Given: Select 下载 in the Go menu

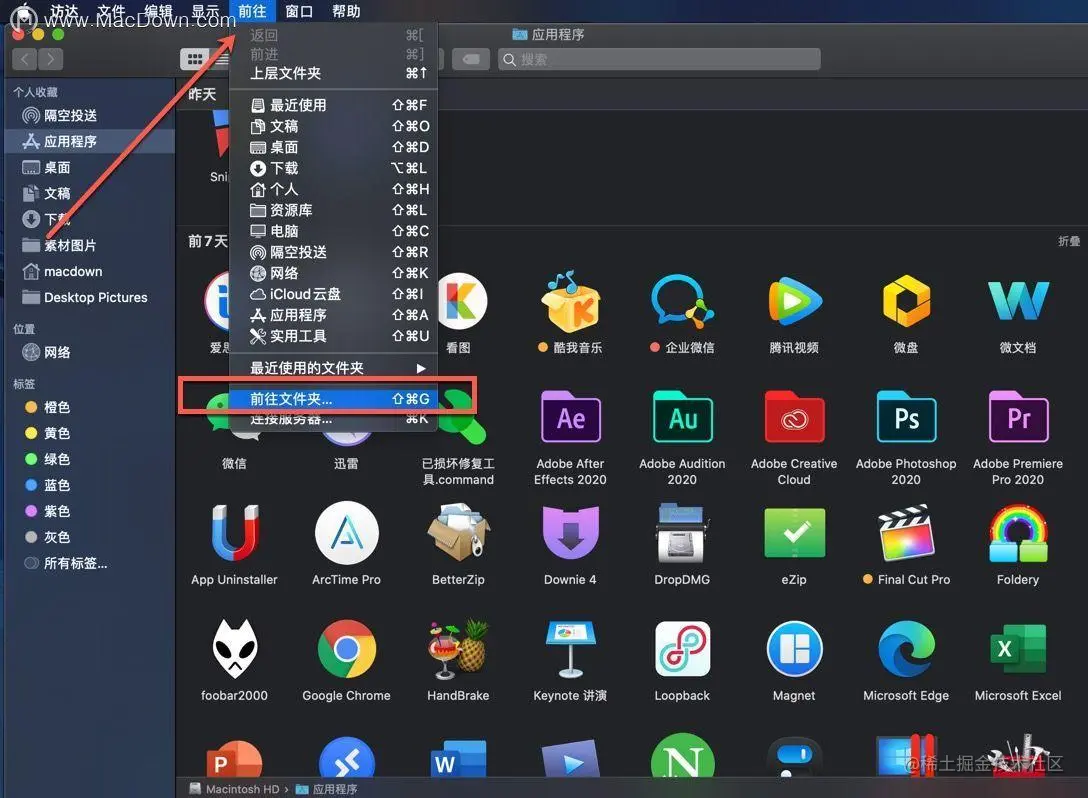Looking at the screenshot, I should point(333,168).
